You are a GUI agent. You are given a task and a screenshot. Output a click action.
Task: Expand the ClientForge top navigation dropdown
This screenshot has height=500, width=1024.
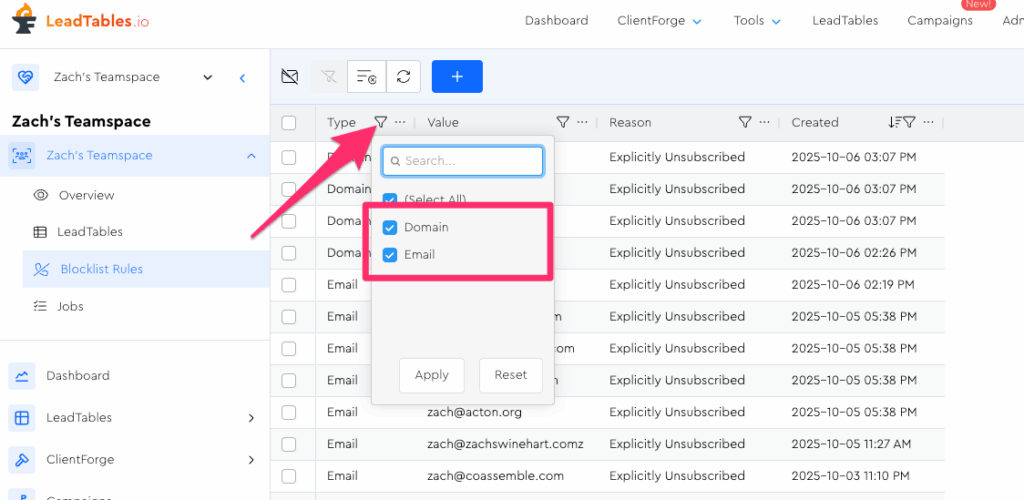[x=660, y=21]
